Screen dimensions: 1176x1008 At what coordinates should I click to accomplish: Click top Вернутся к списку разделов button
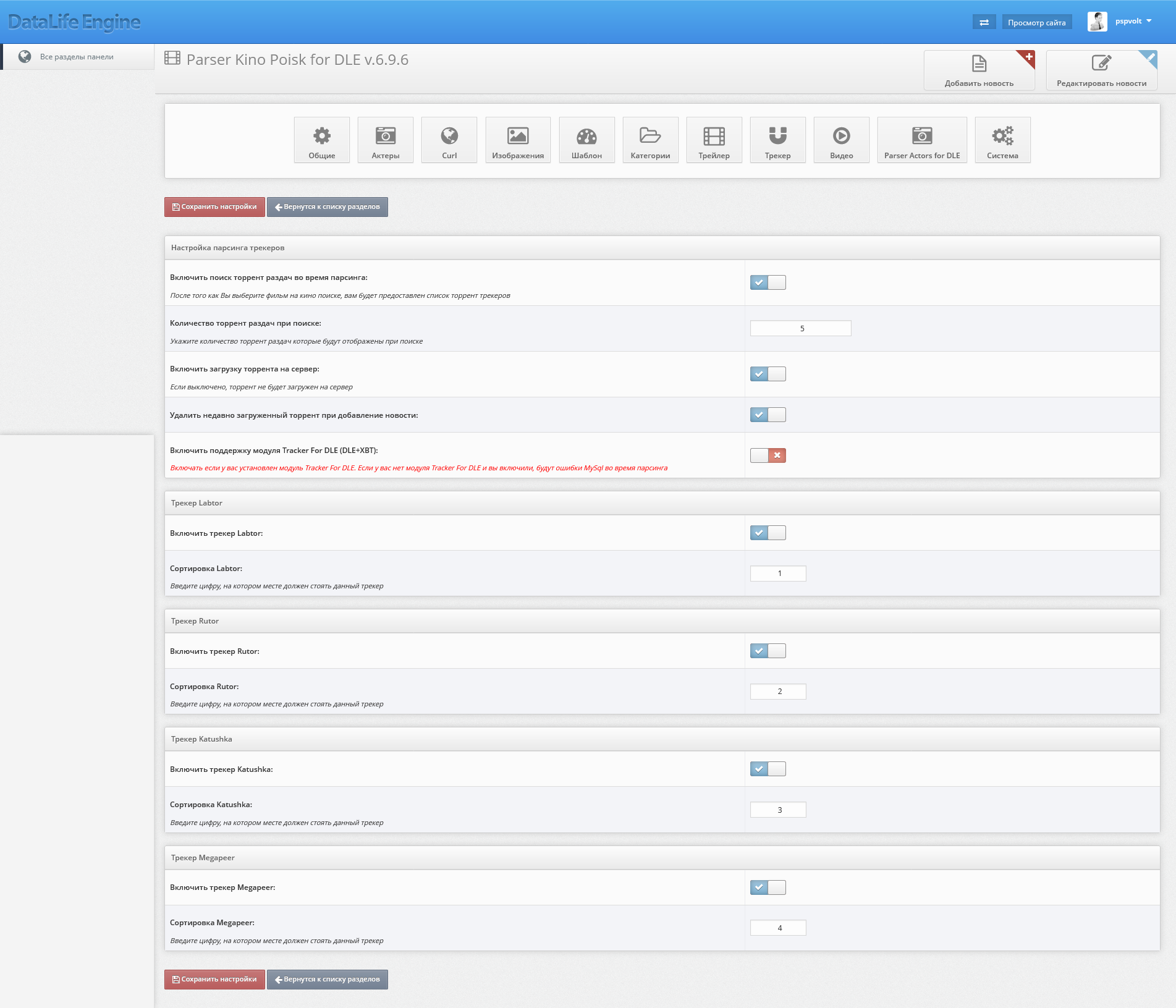tap(328, 207)
